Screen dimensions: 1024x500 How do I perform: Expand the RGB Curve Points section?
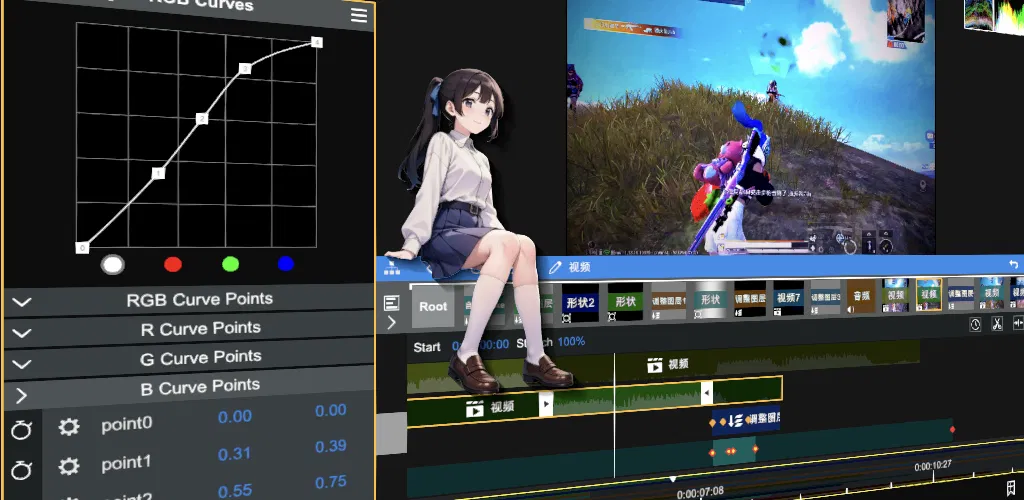(x=189, y=300)
